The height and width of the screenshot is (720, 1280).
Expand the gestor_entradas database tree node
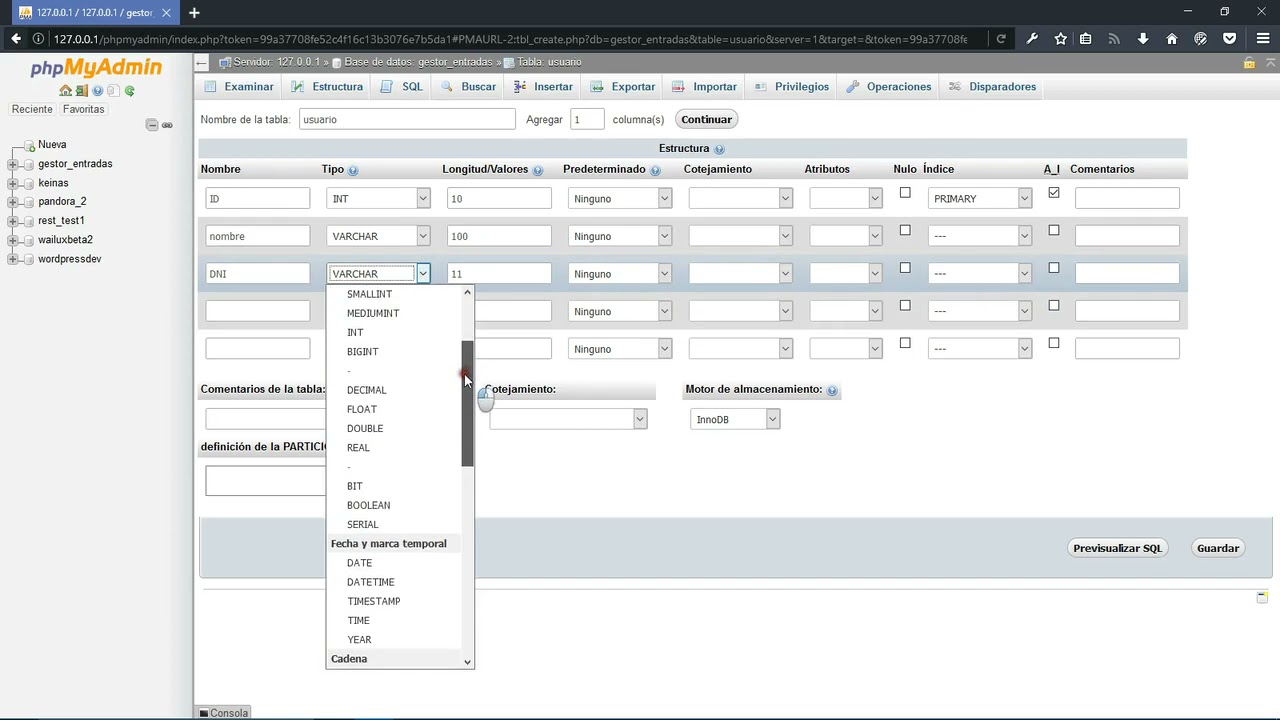click(13, 164)
